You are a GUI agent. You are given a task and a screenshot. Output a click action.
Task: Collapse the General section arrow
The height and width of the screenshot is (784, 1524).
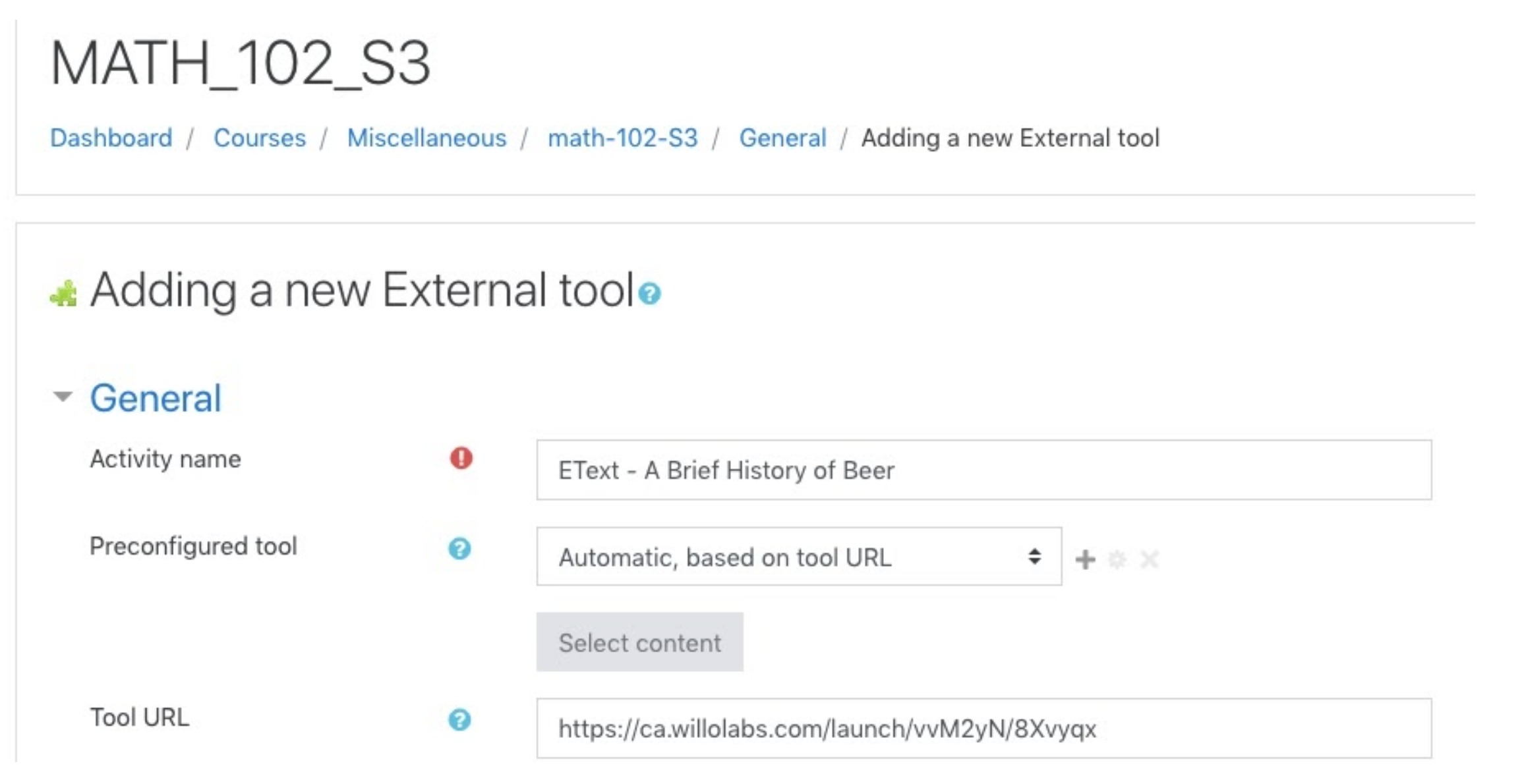coord(63,397)
